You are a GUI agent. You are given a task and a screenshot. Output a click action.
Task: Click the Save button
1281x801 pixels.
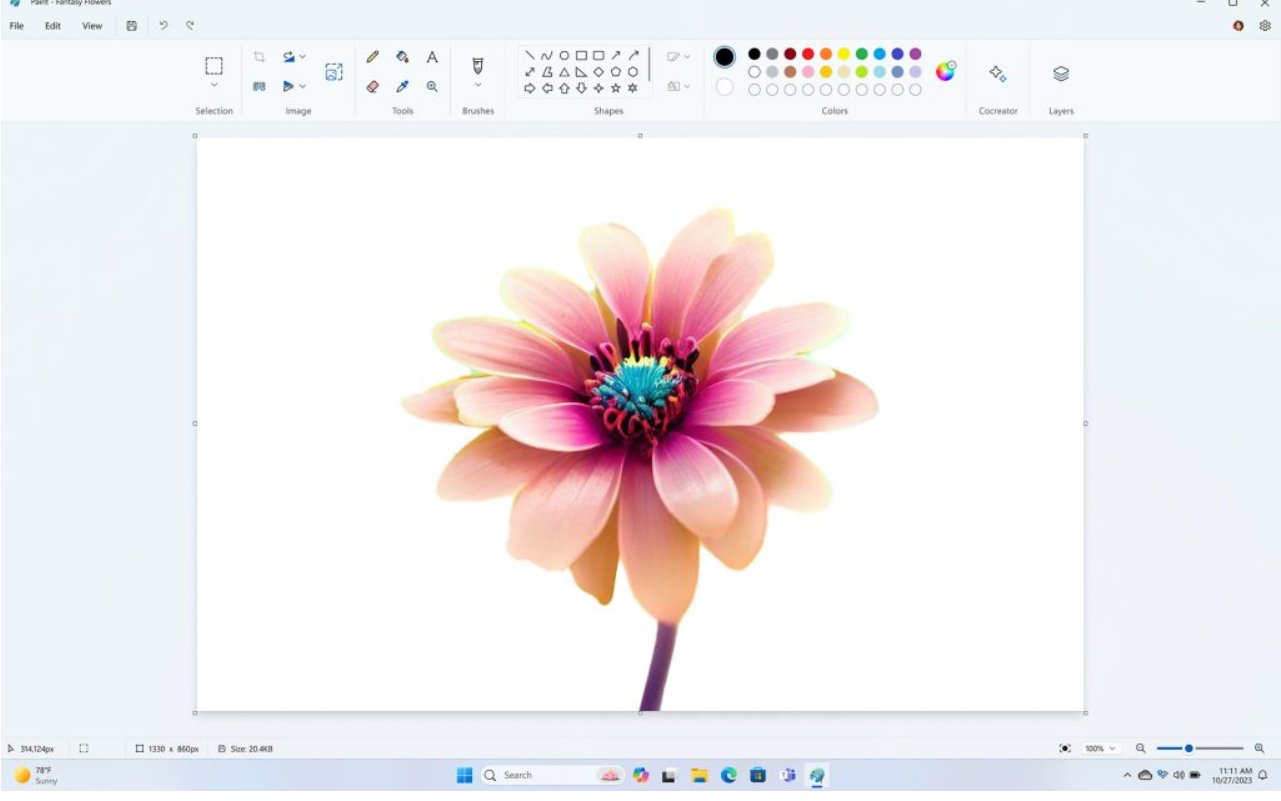131,26
